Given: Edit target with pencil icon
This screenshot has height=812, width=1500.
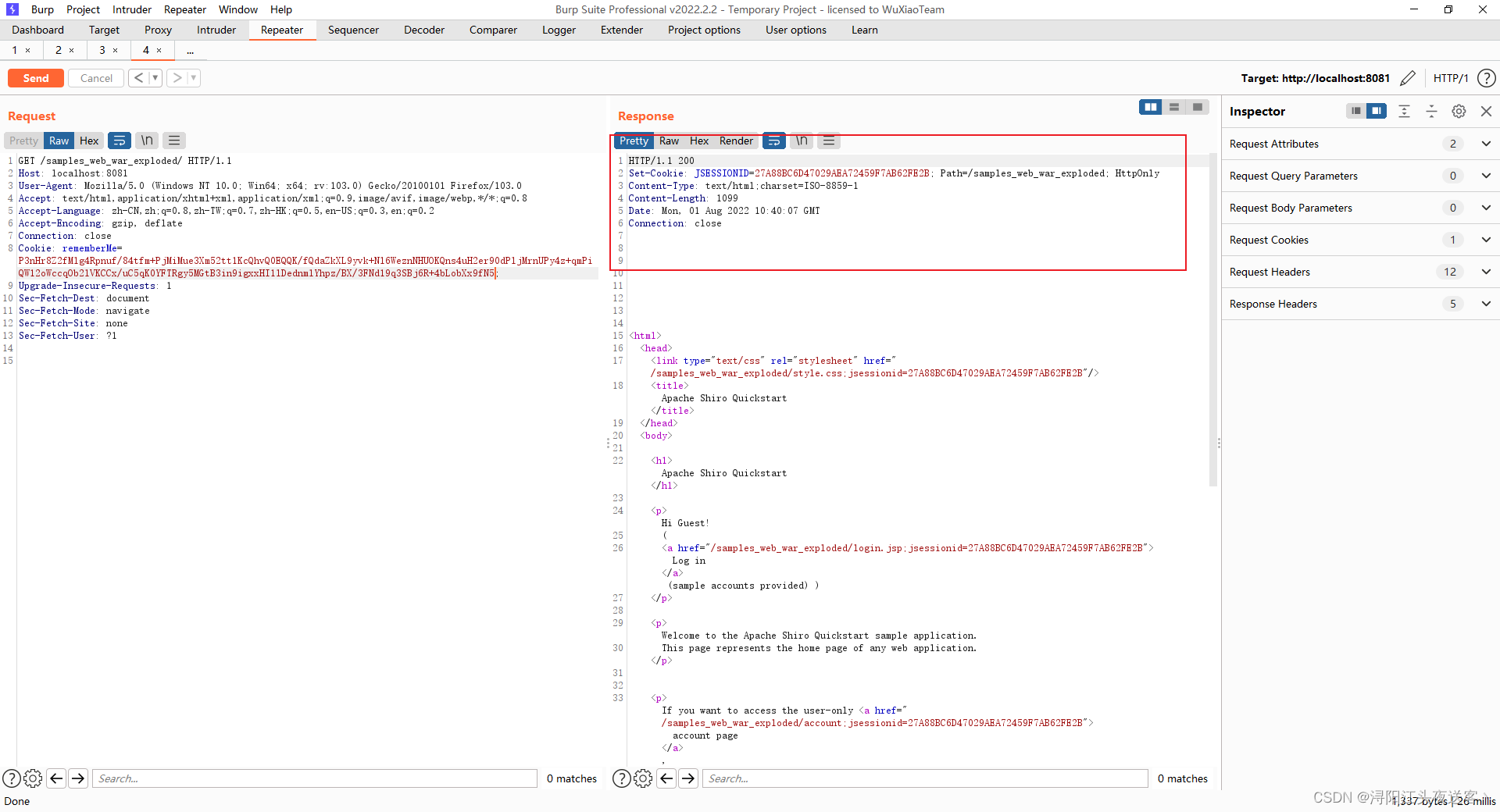Looking at the screenshot, I should (x=1408, y=78).
